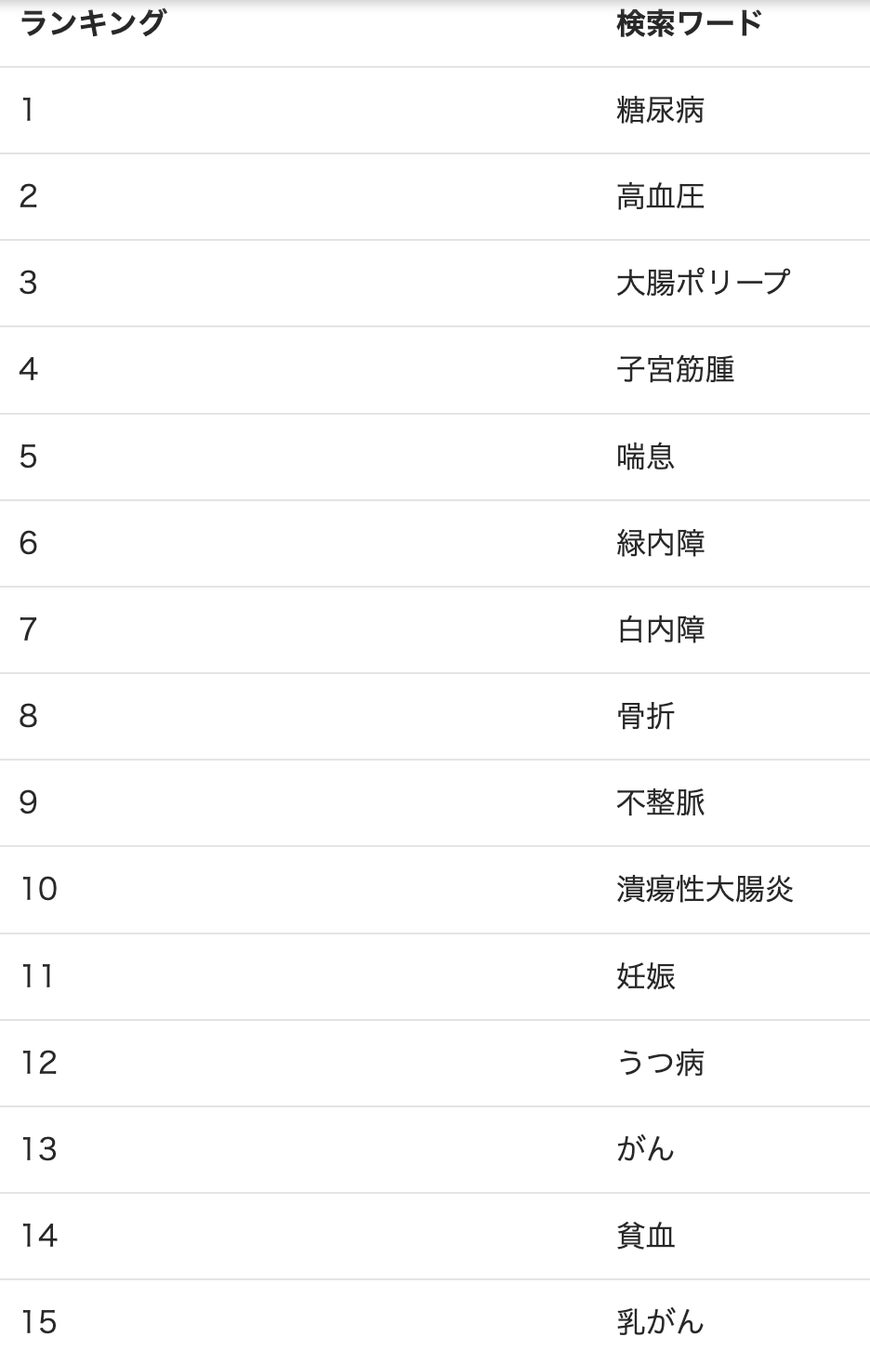Tap the 喘息 search word
870x1350 pixels.
click(x=645, y=456)
